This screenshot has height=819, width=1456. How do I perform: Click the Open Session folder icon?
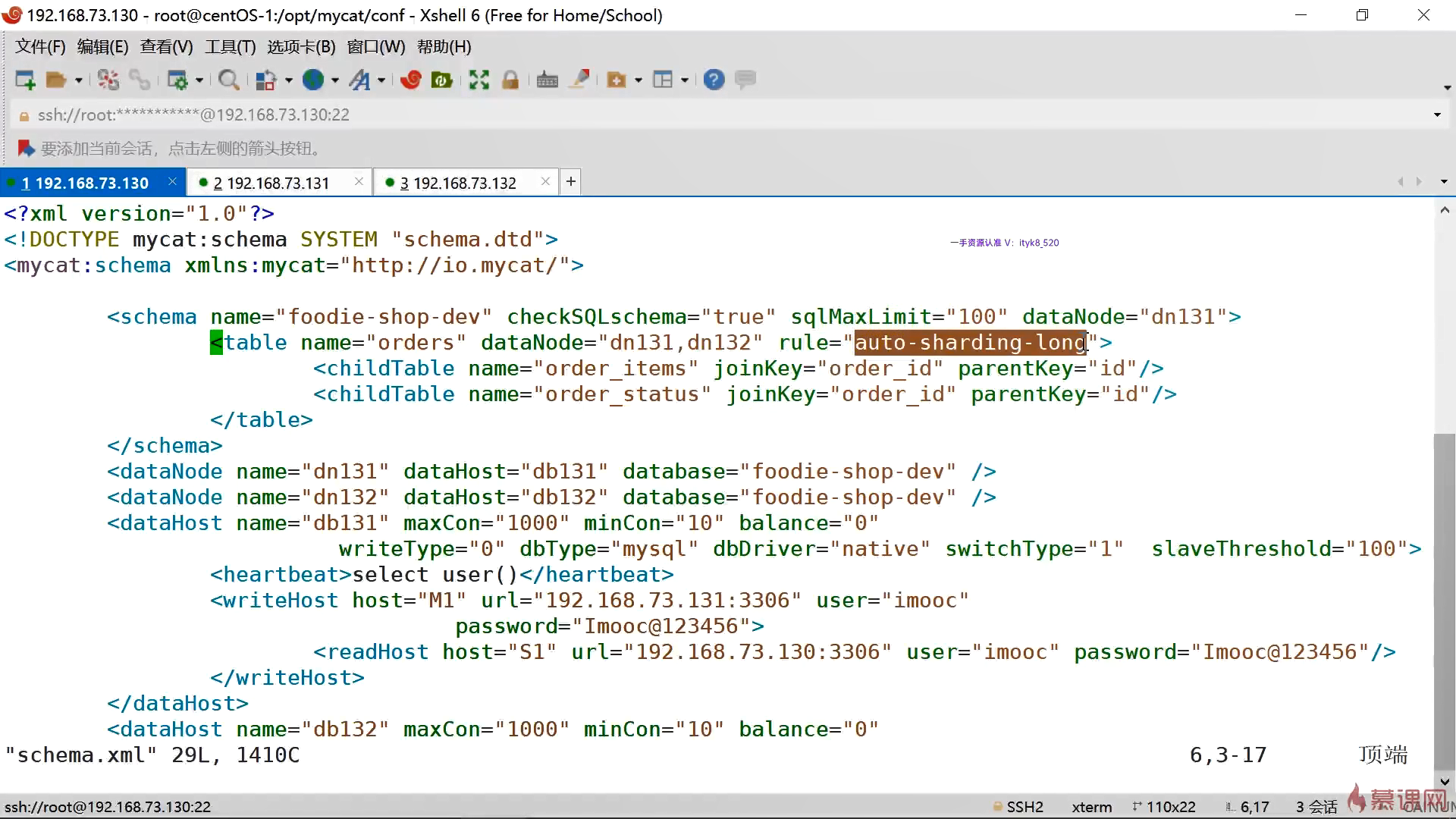[x=56, y=80]
